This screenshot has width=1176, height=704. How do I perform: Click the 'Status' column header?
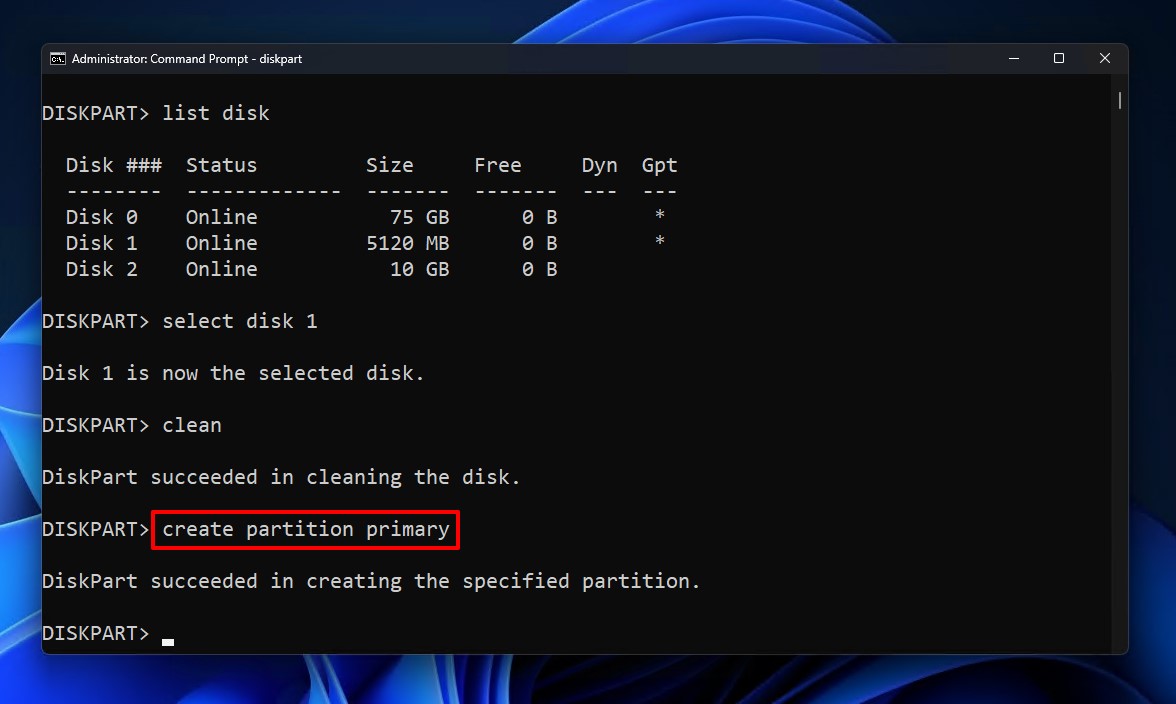[221, 165]
